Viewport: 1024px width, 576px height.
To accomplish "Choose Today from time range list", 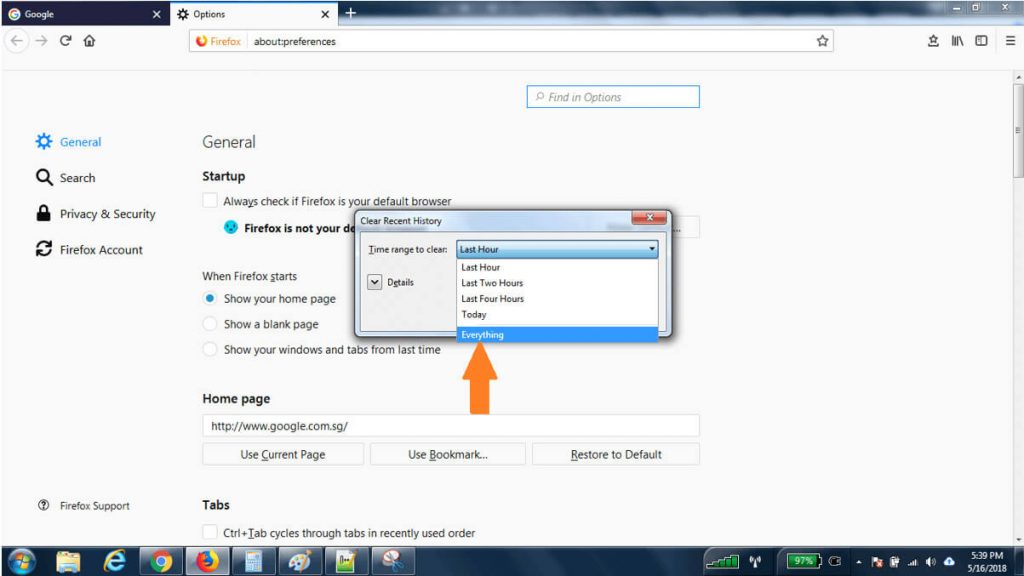I will click(x=557, y=314).
